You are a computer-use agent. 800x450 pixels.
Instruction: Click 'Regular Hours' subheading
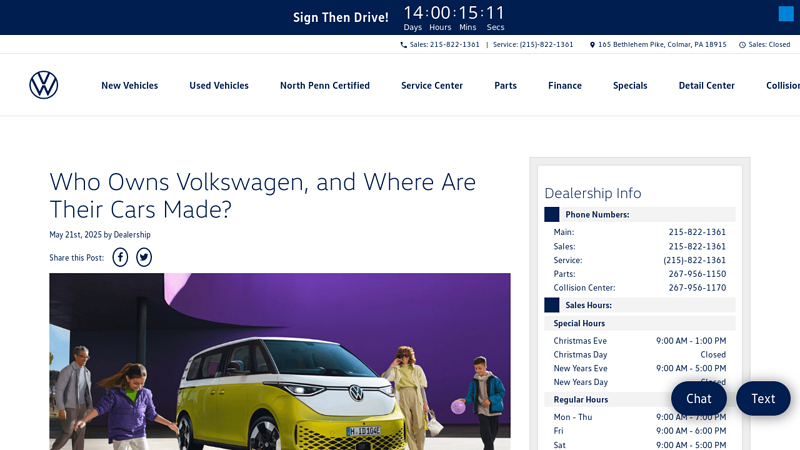581,399
